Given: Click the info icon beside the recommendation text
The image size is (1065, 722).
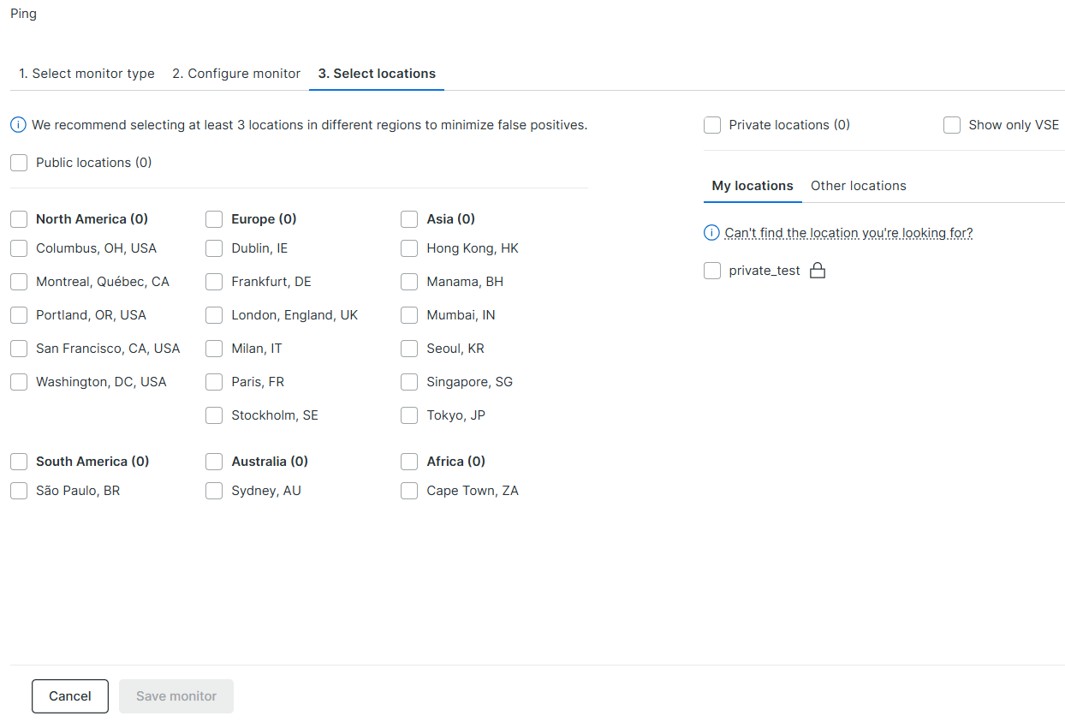Looking at the screenshot, I should [x=18, y=125].
